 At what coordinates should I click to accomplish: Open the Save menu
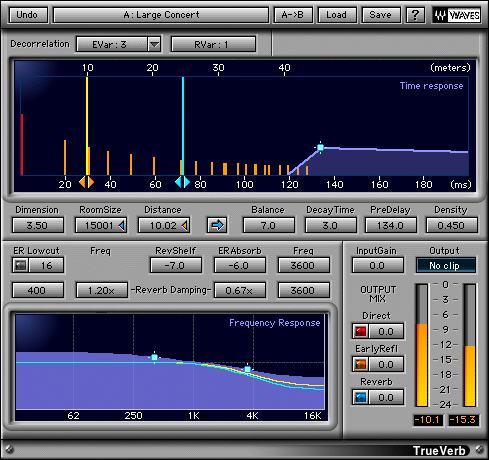coord(381,15)
